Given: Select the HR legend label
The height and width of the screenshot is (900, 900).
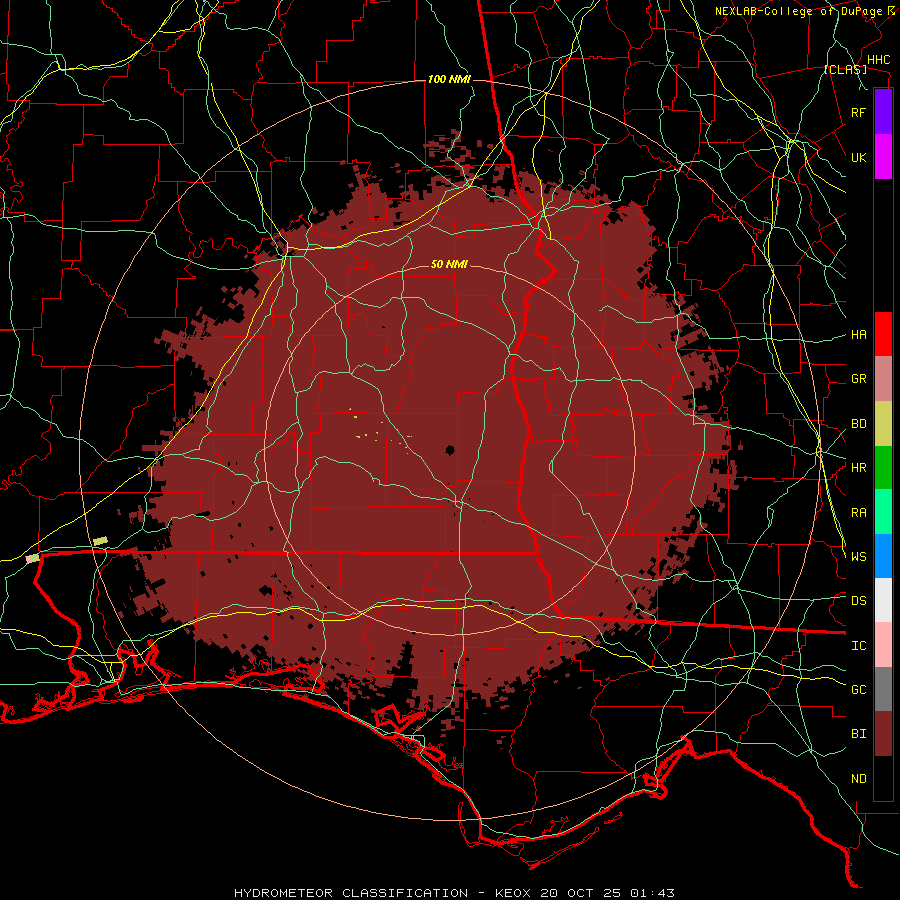Looking at the screenshot, I should click(858, 468).
